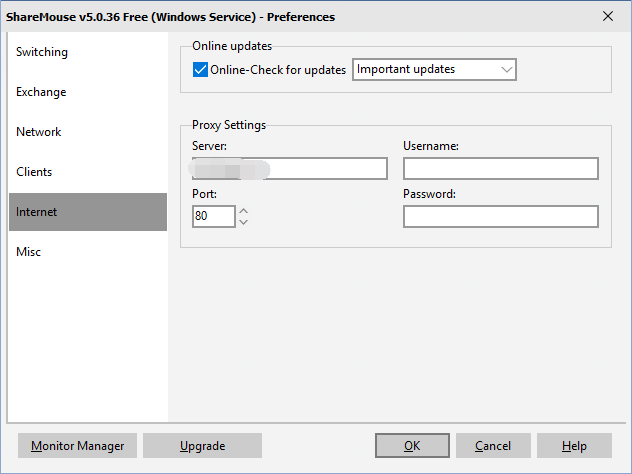The image size is (632, 474).
Task: Open the Exchange preferences section
Action: (88, 92)
